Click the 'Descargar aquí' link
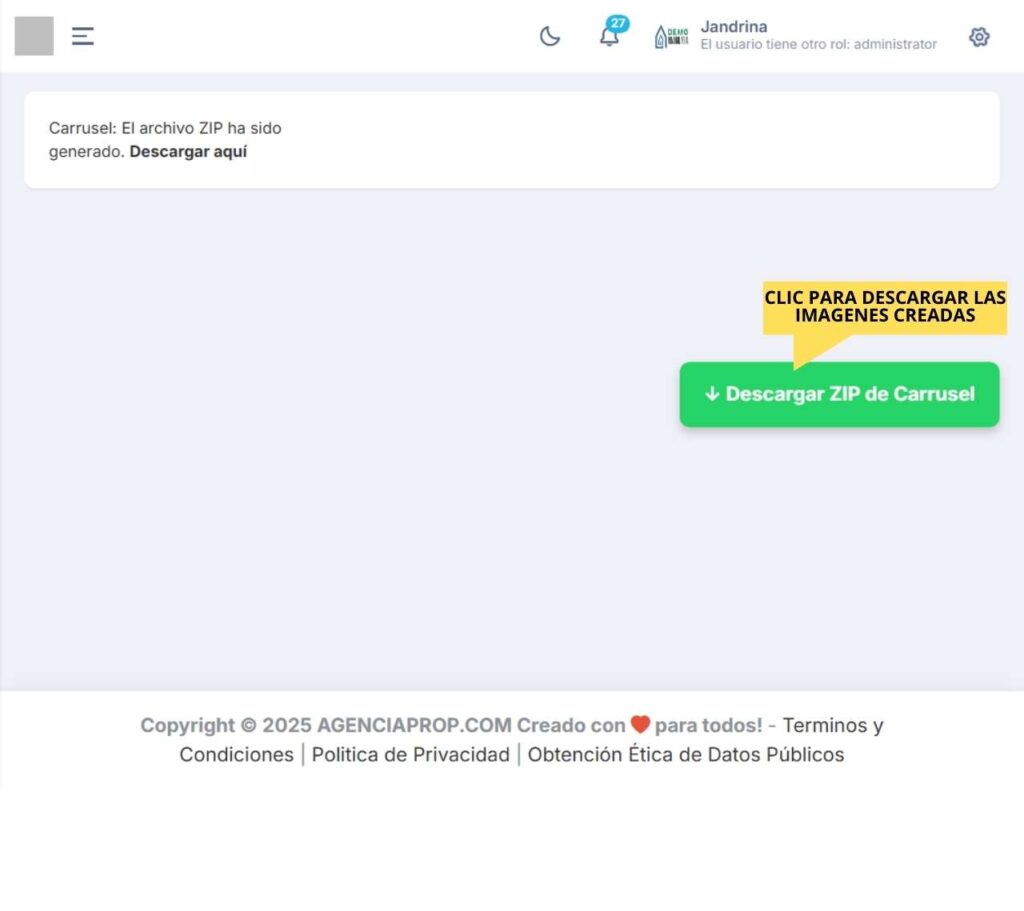The image size is (1024, 911). tap(188, 152)
